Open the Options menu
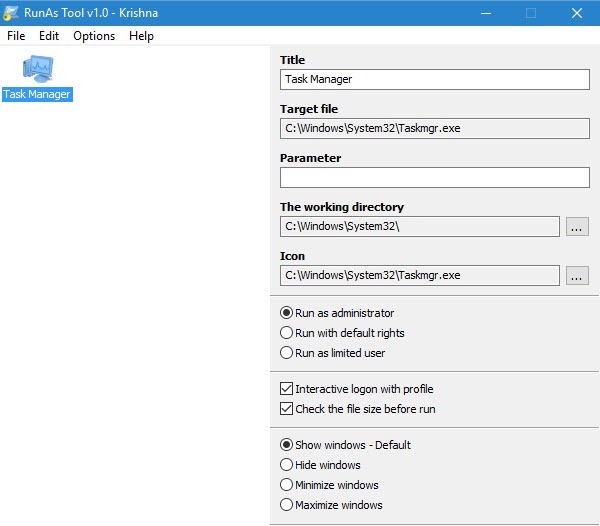The image size is (600, 526). (94, 36)
